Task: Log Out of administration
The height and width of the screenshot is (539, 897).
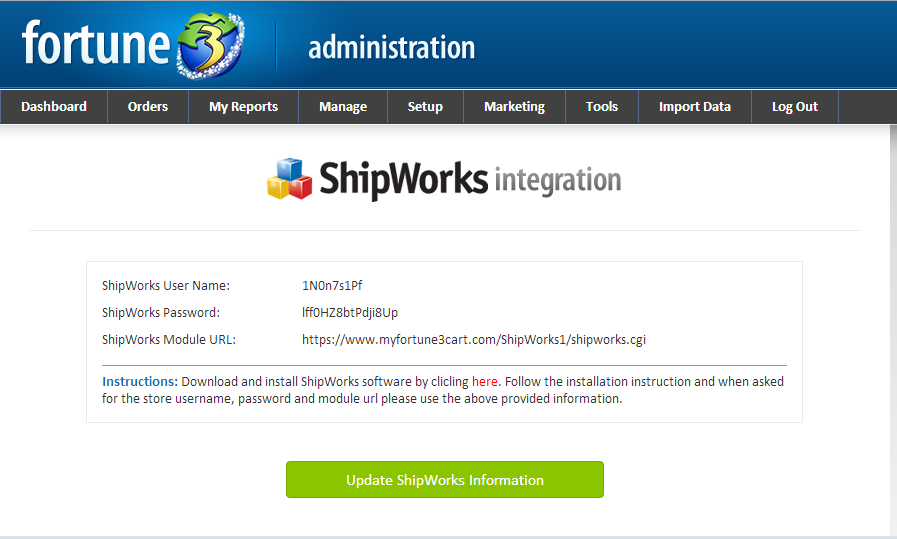Action: pos(795,106)
